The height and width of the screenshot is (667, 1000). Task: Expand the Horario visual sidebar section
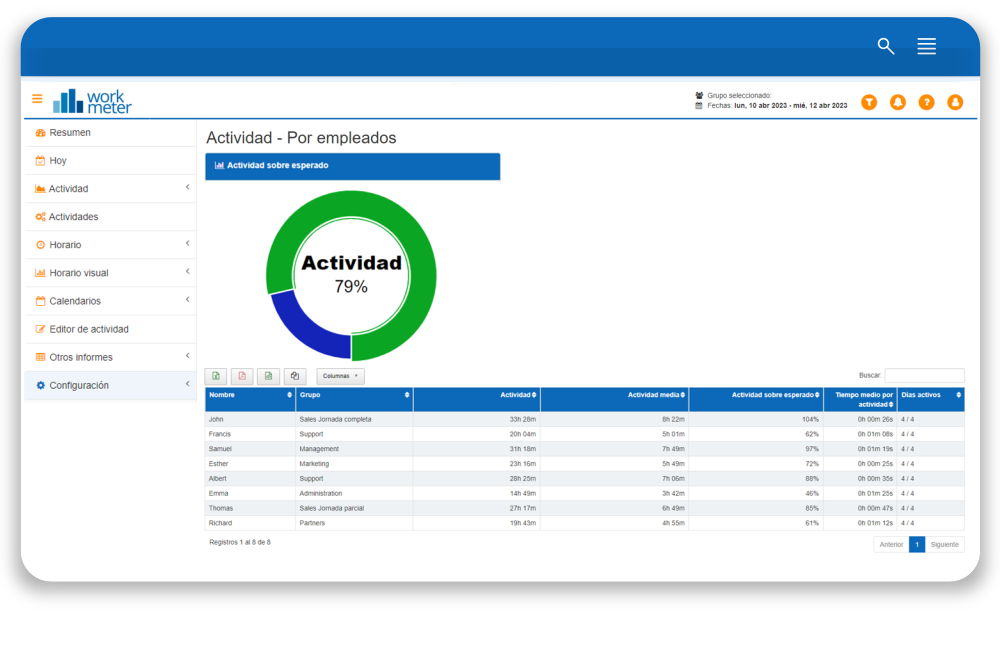tap(110, 273)
